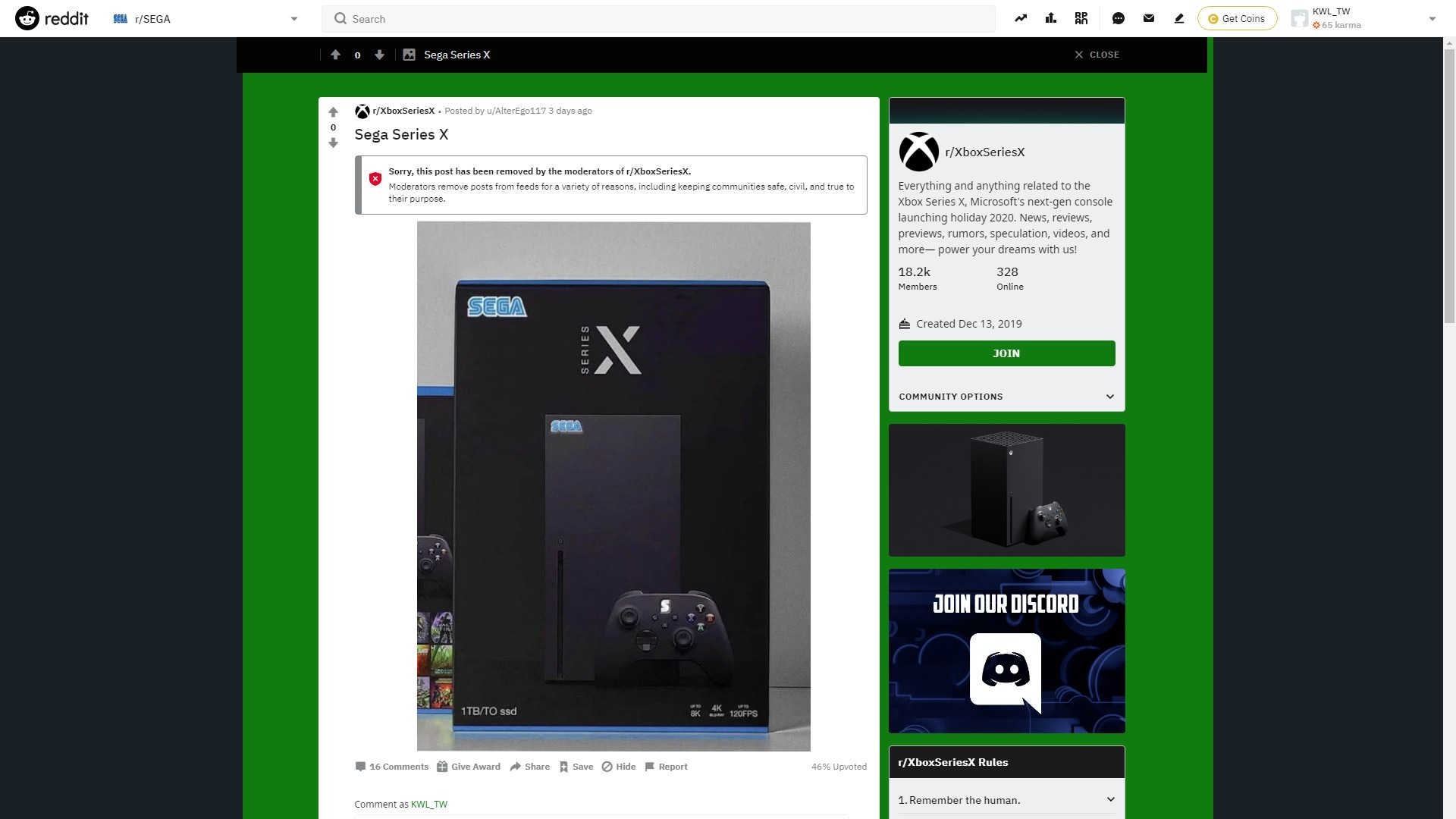Expand the 'Remember the human' rule
The width and height of the screenshot is (1456, 819).
pos(1006,800)
